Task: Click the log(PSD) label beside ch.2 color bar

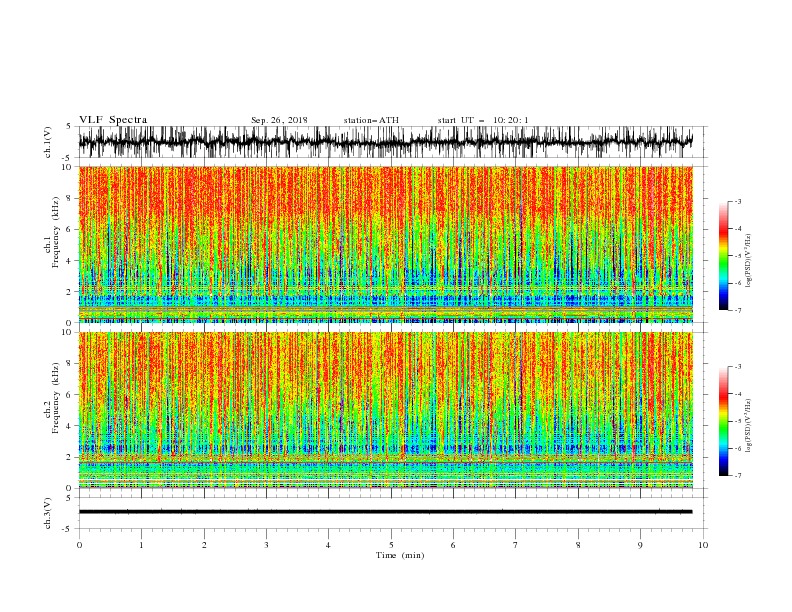Action: (749, 425)
